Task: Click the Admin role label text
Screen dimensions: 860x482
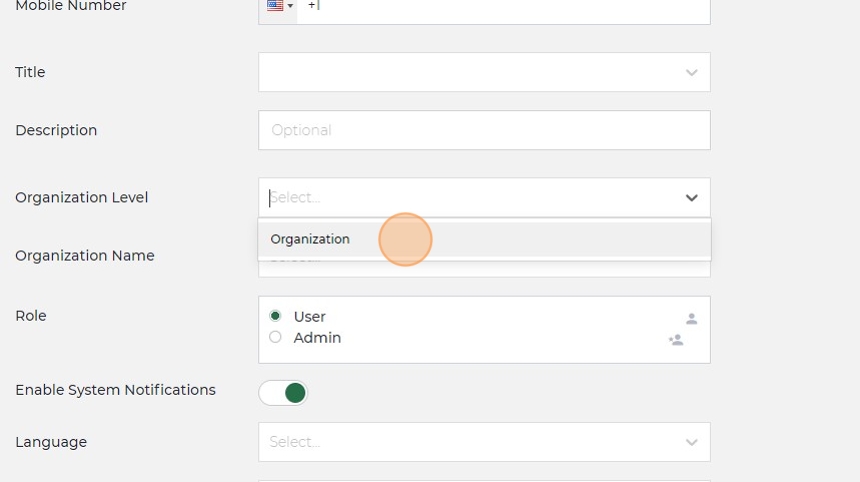Action: click(x=318, y=338)
